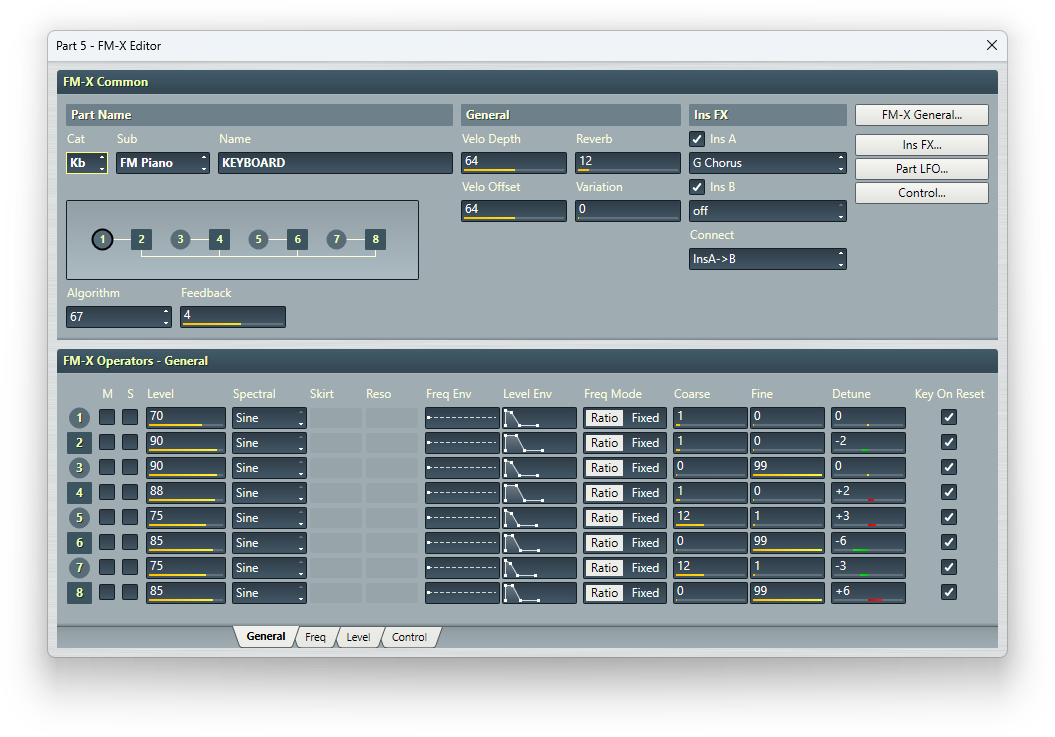Open the Control tab
The image size is (1055, 737).
(x=409, y=637)
